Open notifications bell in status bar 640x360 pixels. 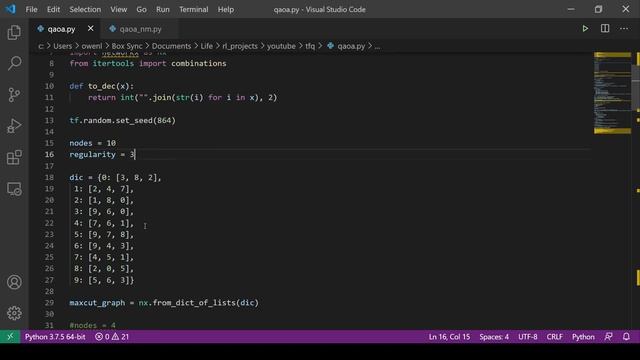(x=626, y=337)
